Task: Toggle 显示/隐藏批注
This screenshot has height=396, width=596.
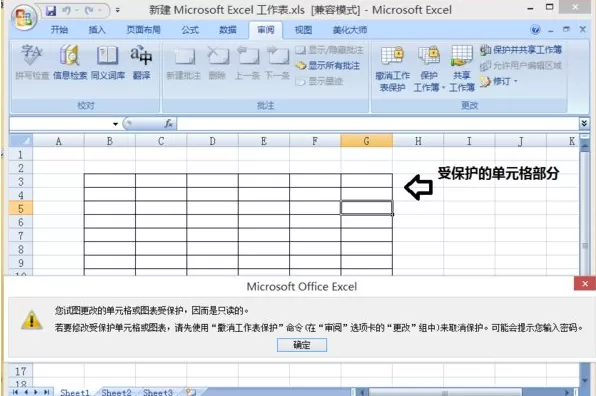Action: click(329, 50)
